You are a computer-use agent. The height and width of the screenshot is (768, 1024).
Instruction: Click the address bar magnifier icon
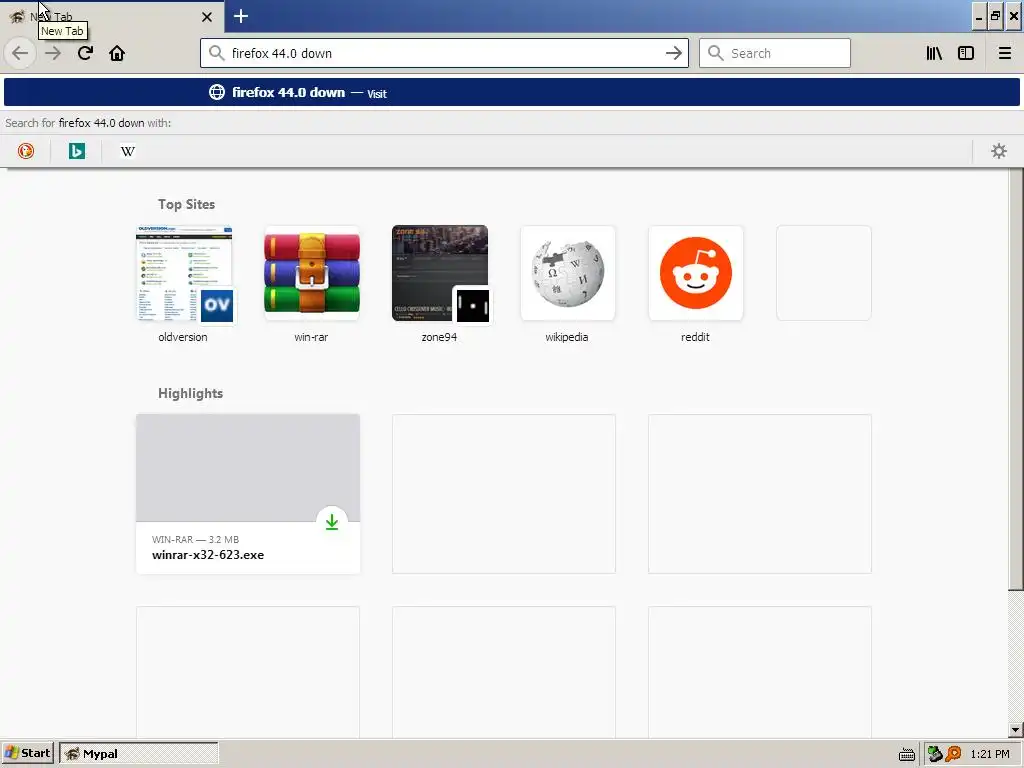216,53
